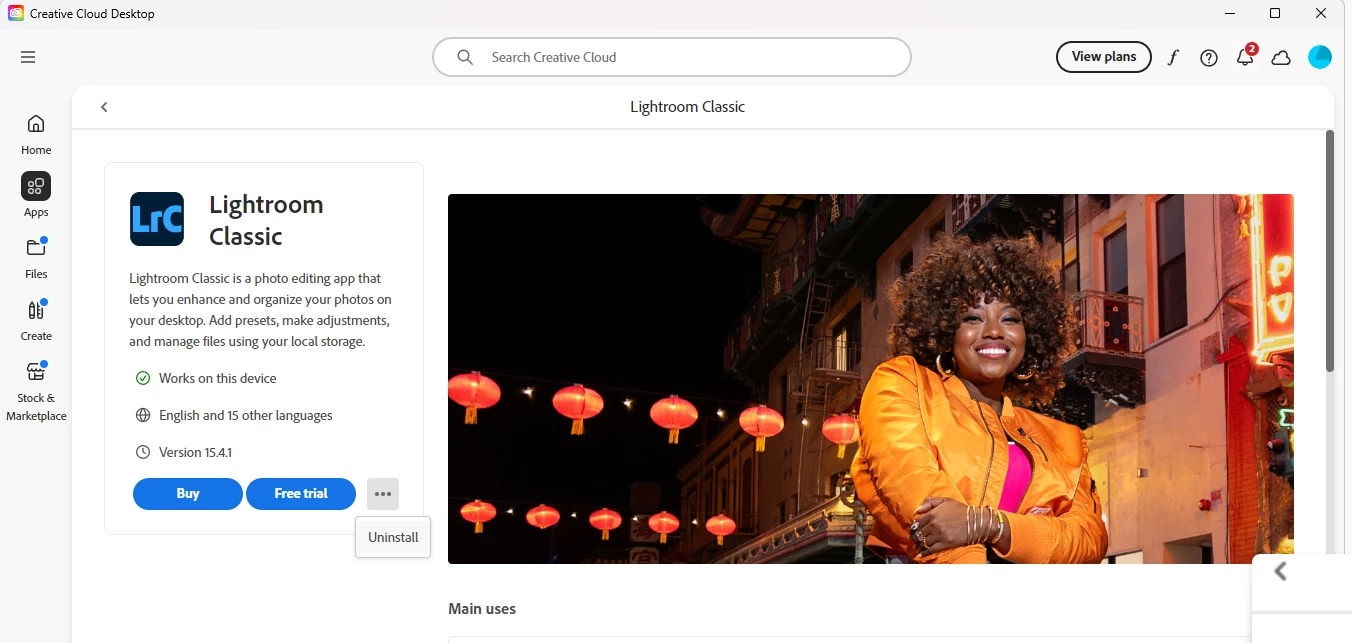Minimize the Creative Cloud window
Viewport: 1352px width, 643px height.
(1229, 13)
